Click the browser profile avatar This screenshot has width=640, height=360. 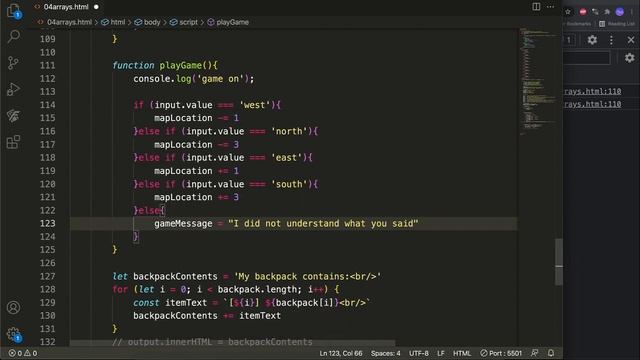pyautogui.click(x=620, y=12)
